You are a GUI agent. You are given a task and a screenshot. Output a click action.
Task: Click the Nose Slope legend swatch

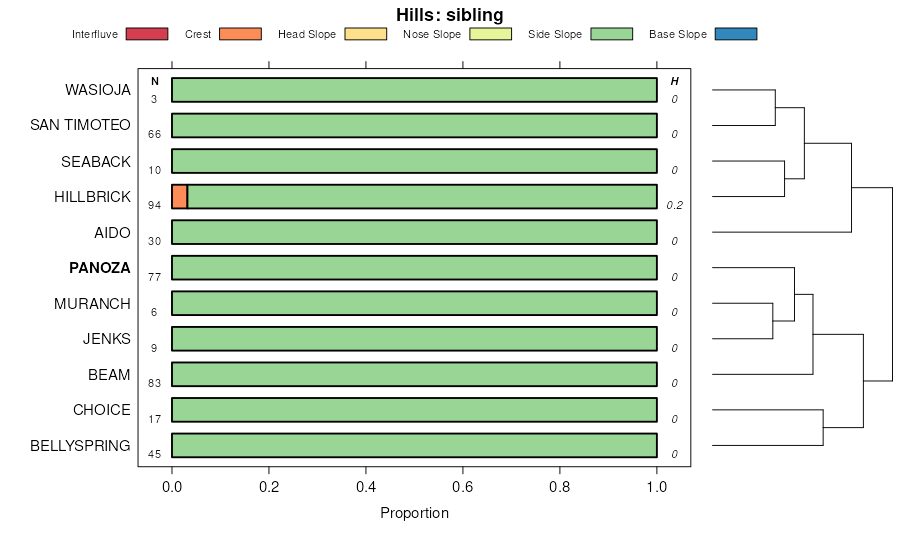pos(490,34)
